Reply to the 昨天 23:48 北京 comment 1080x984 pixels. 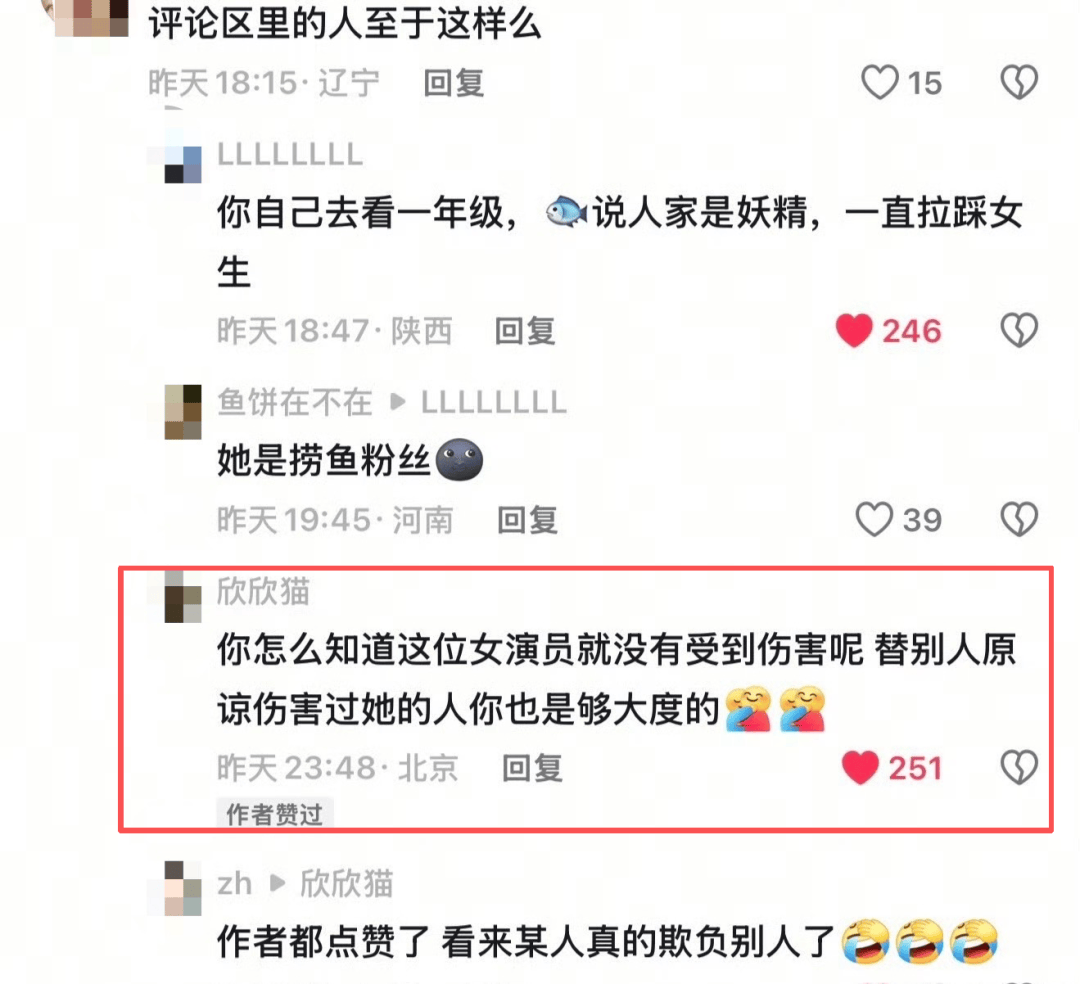click(x=532, y=768)
